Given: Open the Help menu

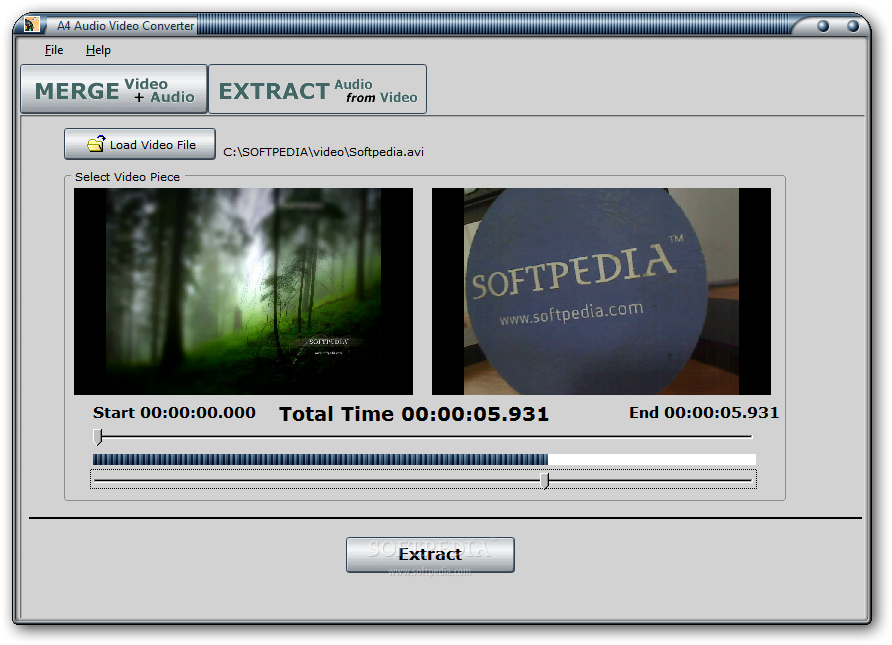Looking at the screenshot, I should [98, 50].
